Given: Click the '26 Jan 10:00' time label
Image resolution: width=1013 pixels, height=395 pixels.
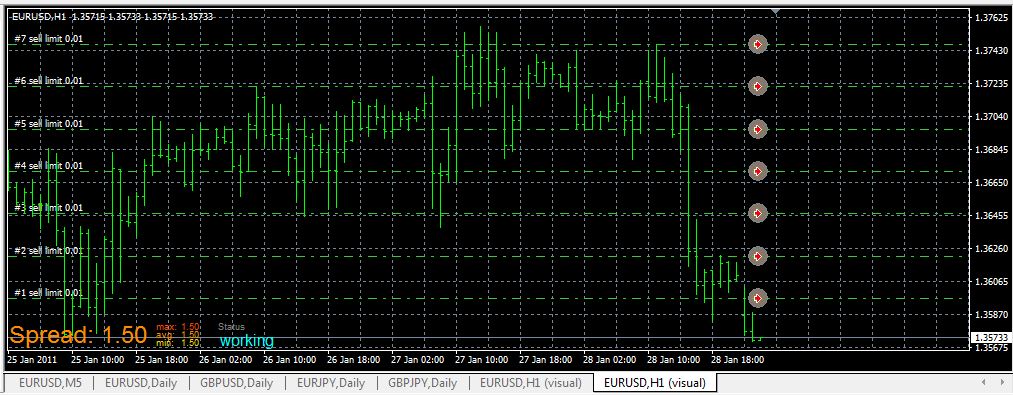Looking at the screenshot, I should (290, 359).
